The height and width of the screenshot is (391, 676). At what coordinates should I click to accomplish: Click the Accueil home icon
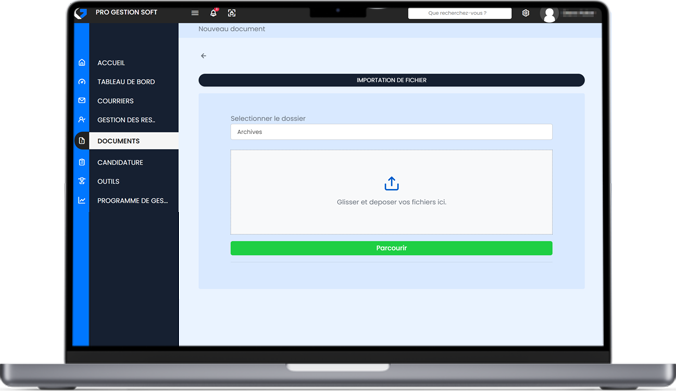(x=82, y=63)
